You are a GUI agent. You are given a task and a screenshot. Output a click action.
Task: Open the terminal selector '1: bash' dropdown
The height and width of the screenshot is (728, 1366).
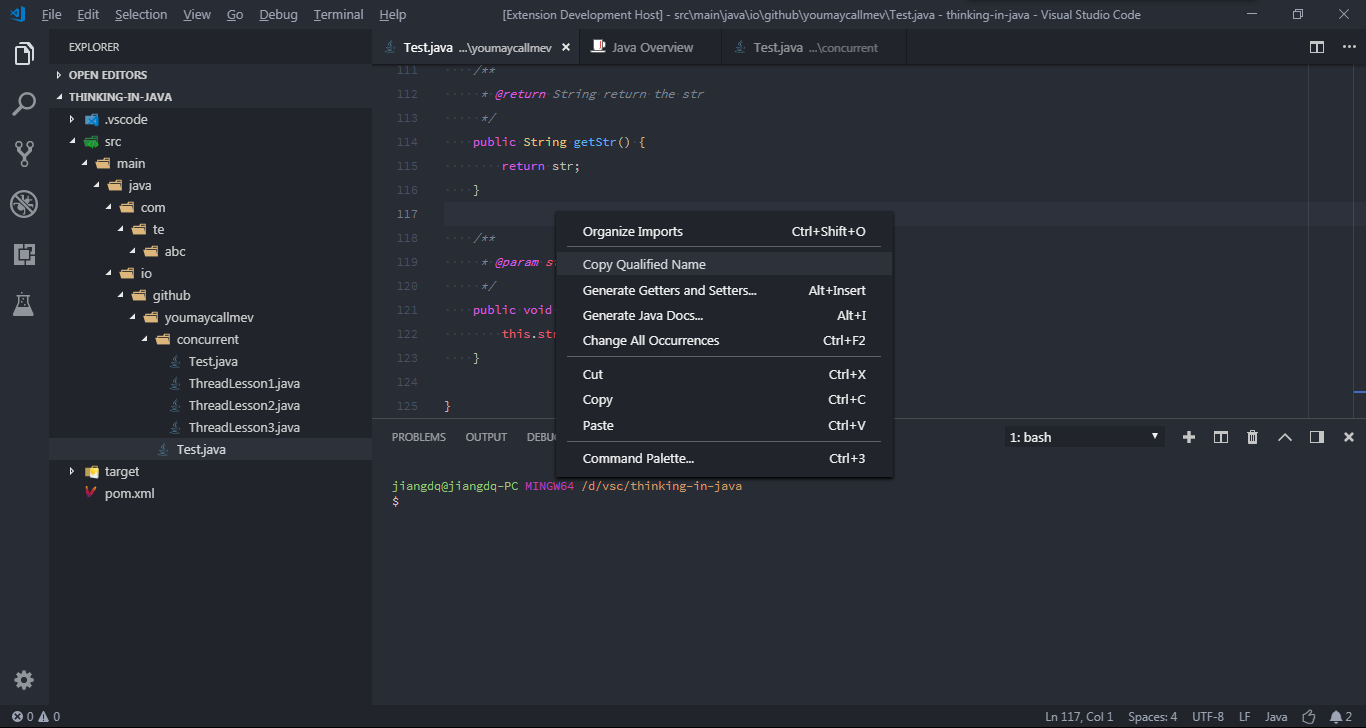(1085, 437)
